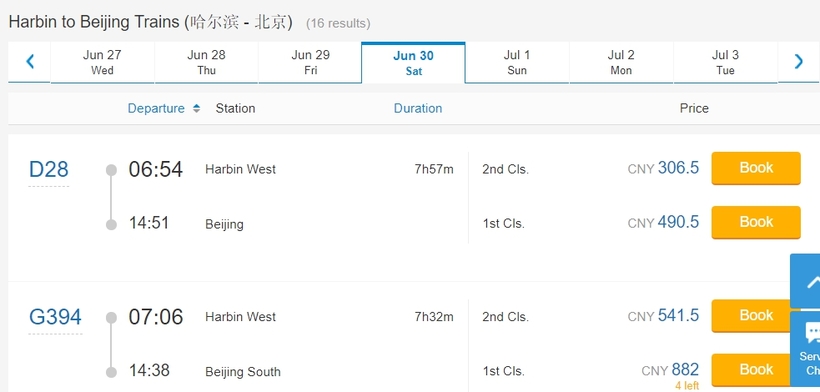The image size is (820, 392).
Task: Open D28 train details link
Action: pos(49,169)
